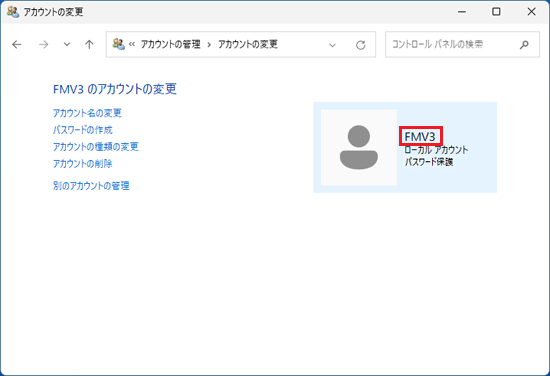This screenshot has width=550, height=376.
Task: Click the FMV3 のアカウントの変更 heading
Action: 115,89
